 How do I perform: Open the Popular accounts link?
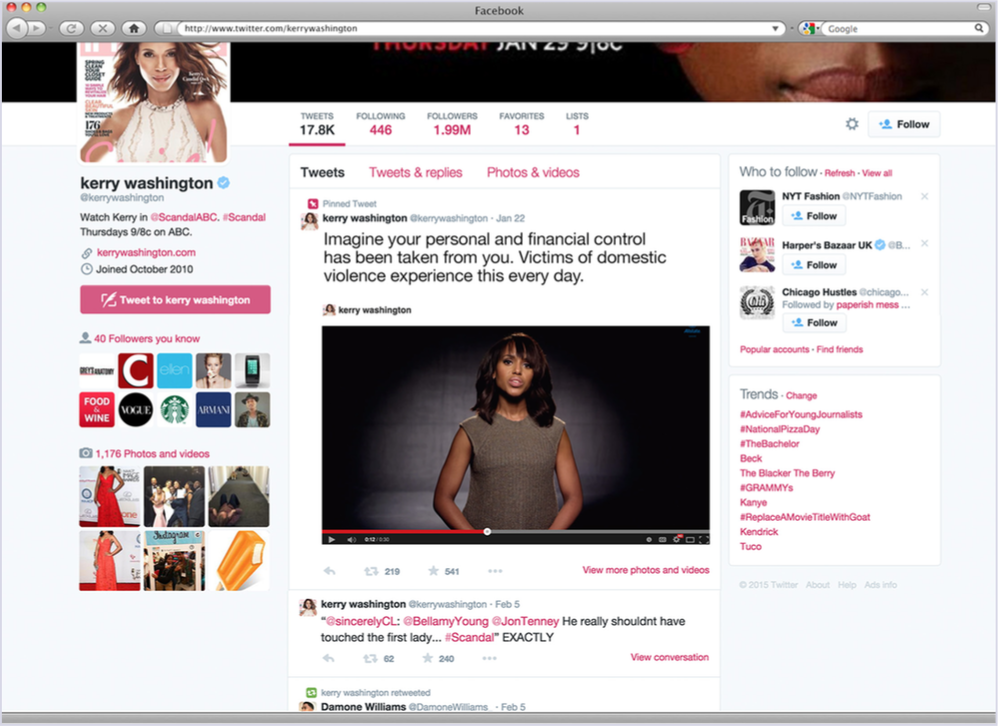pos(774,349)
